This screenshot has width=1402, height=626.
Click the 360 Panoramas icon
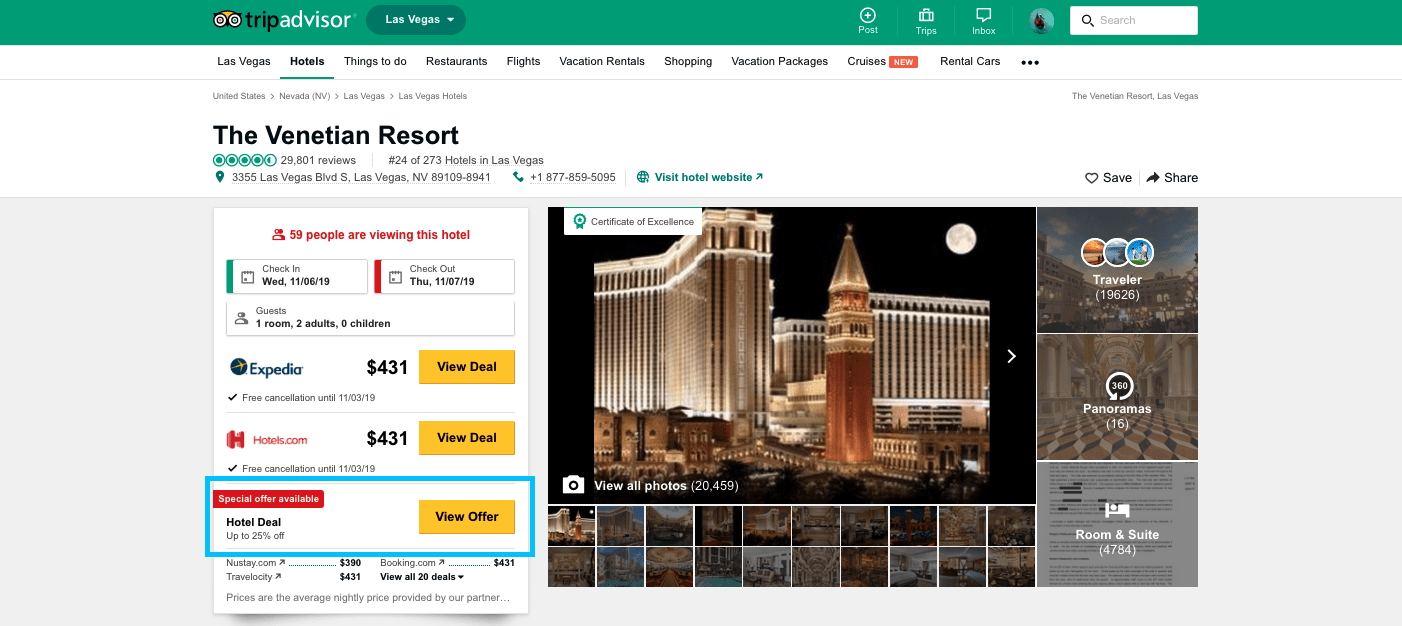(x=1118, y=386)
